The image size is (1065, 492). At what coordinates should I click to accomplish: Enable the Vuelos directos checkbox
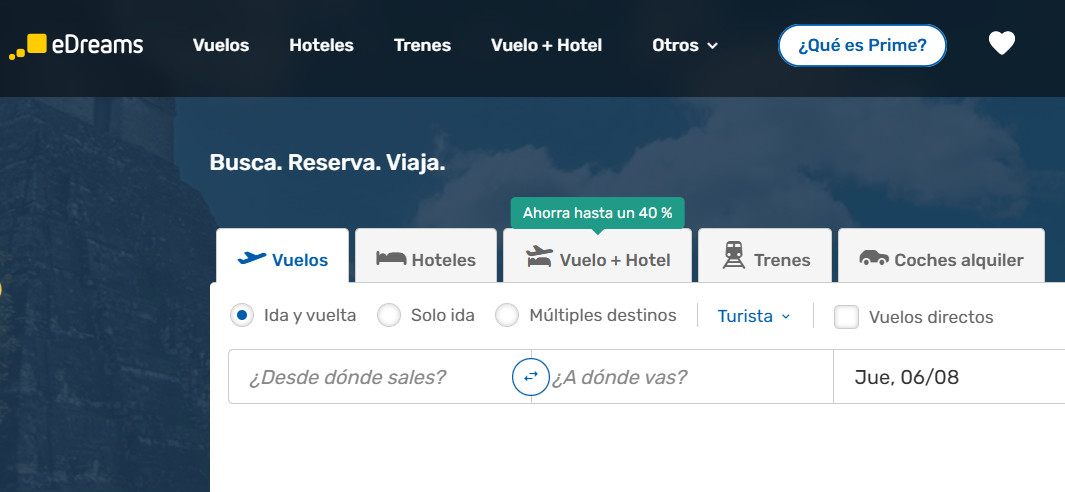(846, 317)
